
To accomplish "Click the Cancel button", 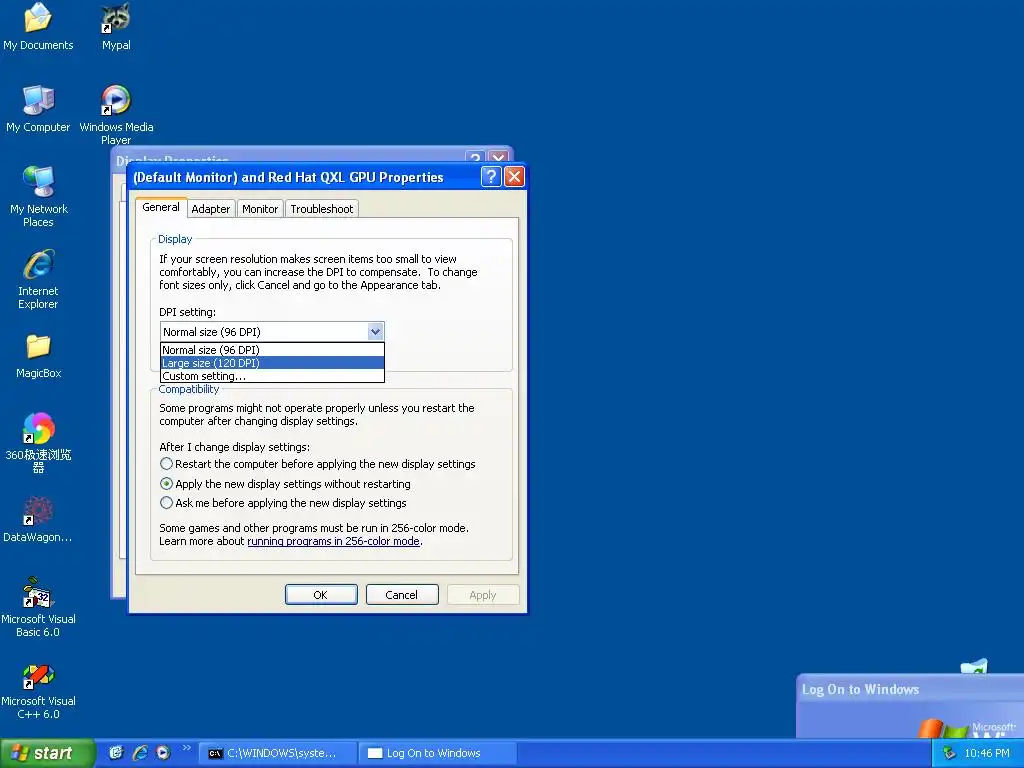I will [x=402, y=595].
